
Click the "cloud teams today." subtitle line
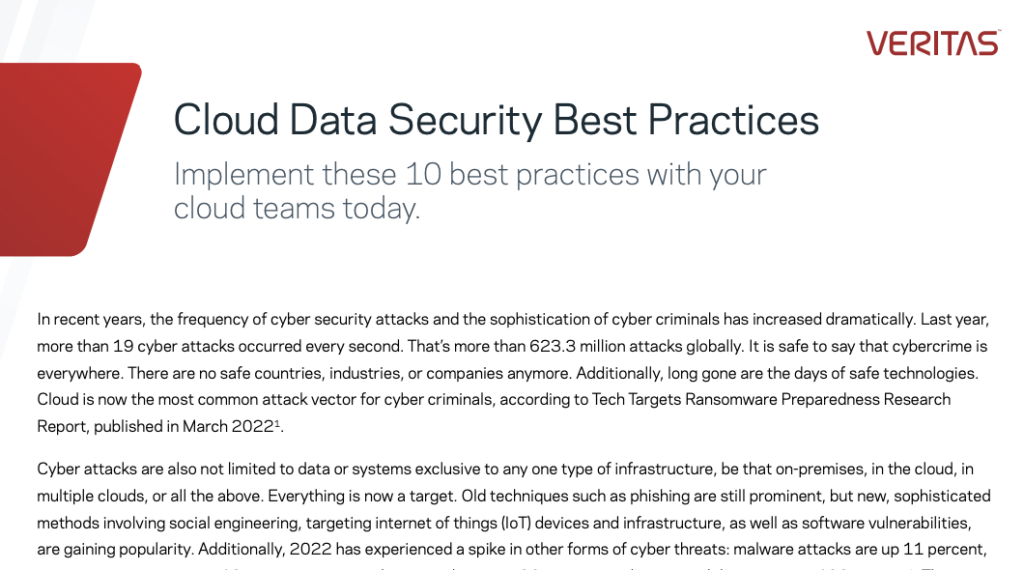(296, 208)
